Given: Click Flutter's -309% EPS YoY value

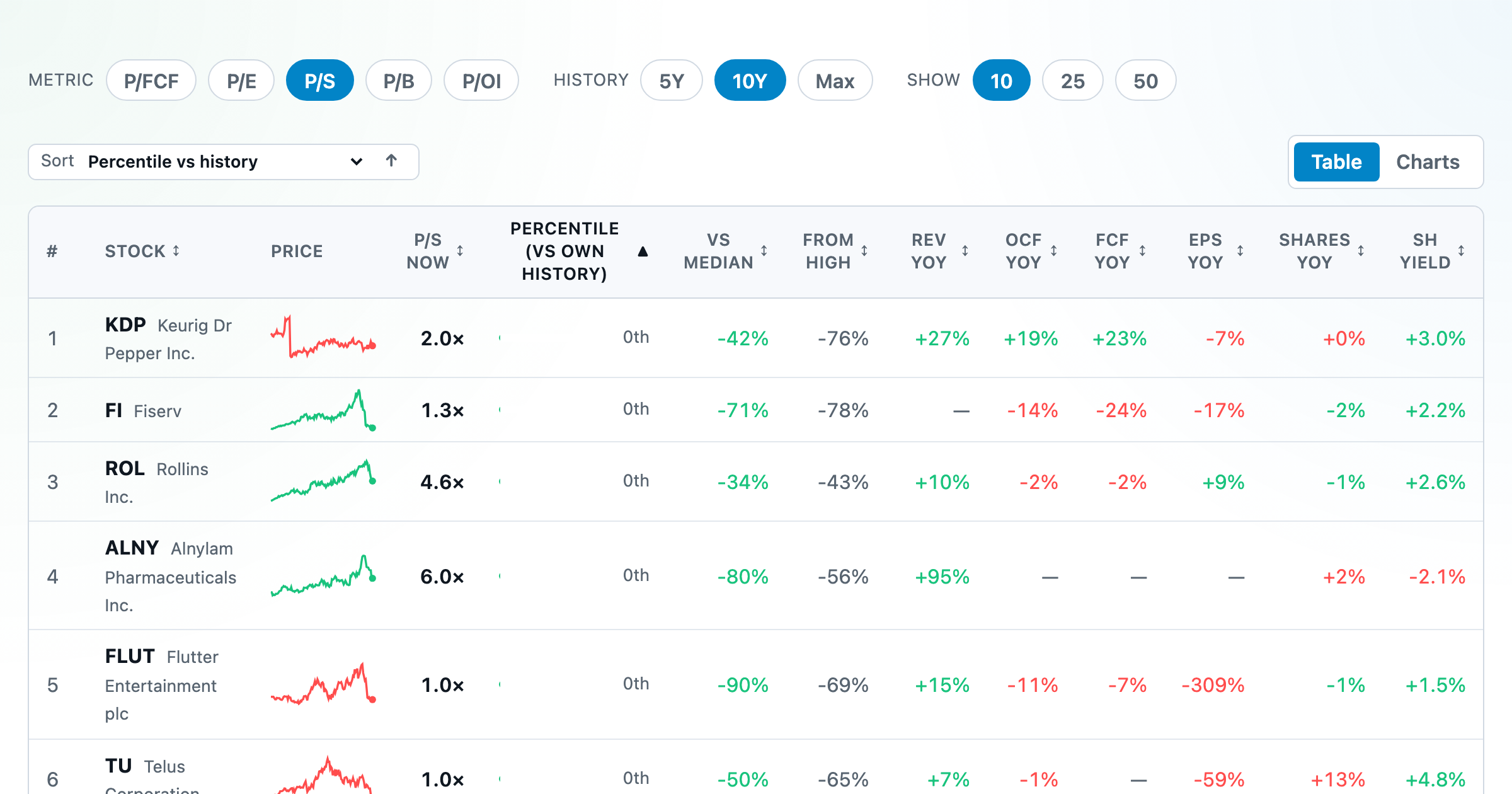Looking at the screenshot, I should (x=1213, y=685).
